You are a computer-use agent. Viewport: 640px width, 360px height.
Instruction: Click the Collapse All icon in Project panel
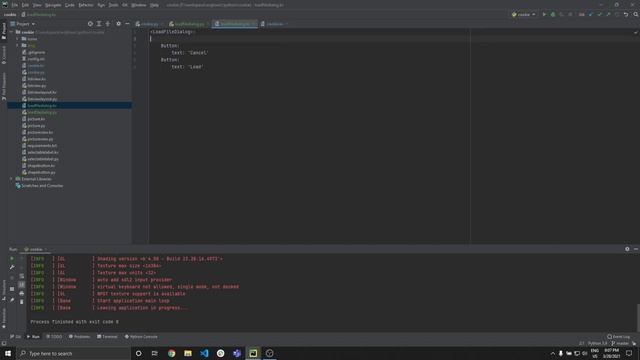[x=108, y=24]
